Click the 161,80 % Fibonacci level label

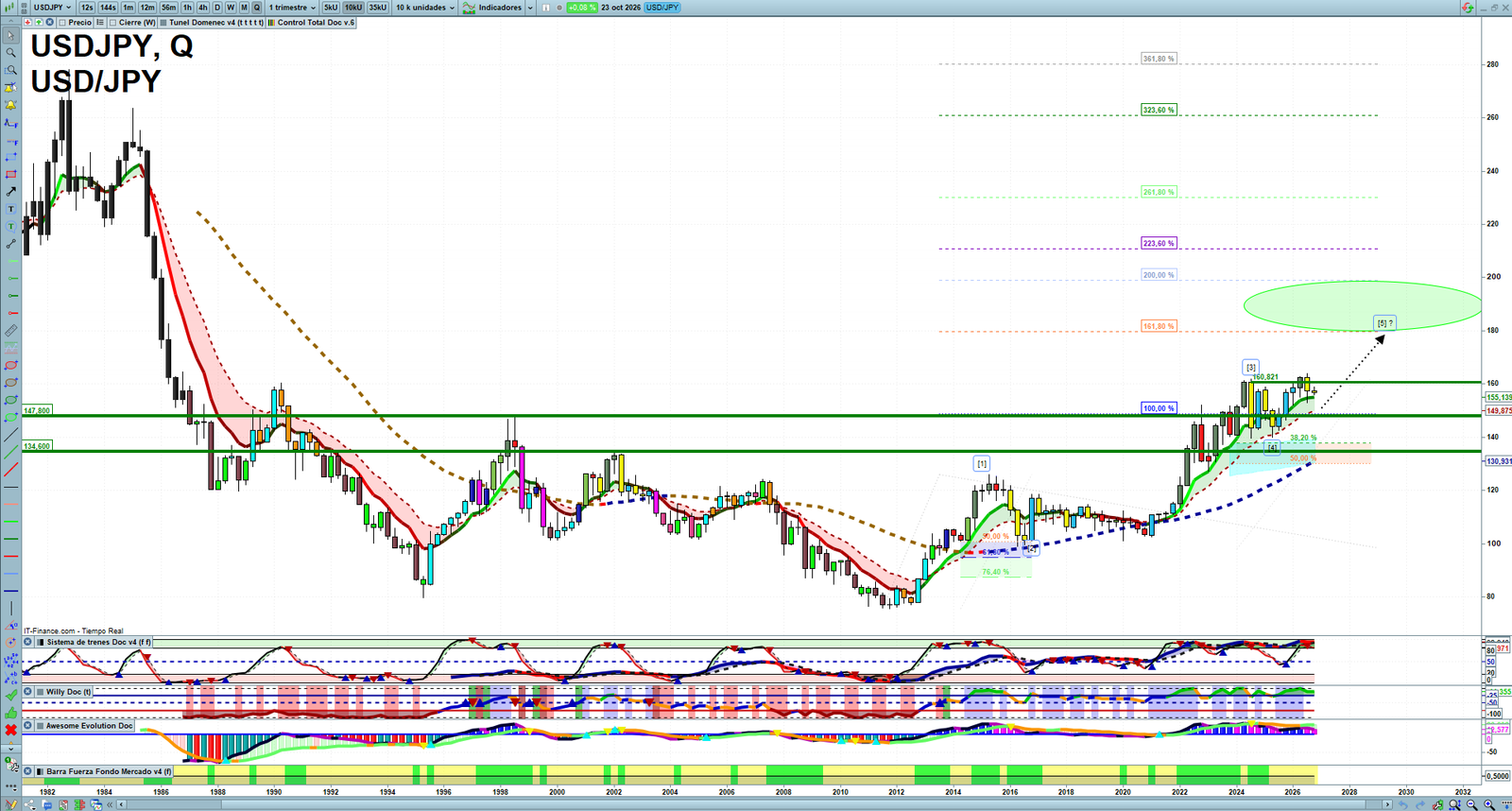point(1159,326)
